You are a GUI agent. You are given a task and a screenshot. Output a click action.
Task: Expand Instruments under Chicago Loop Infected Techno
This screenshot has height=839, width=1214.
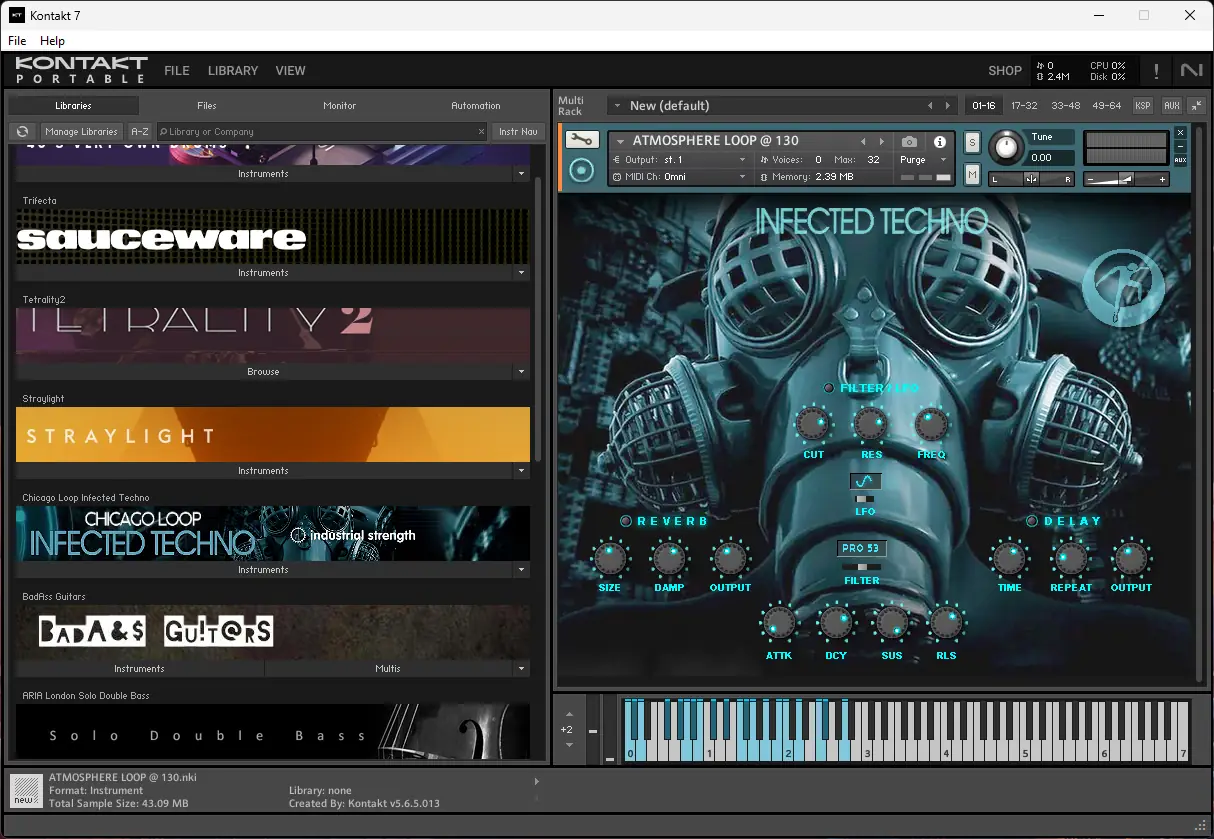(x=264, y=569)
